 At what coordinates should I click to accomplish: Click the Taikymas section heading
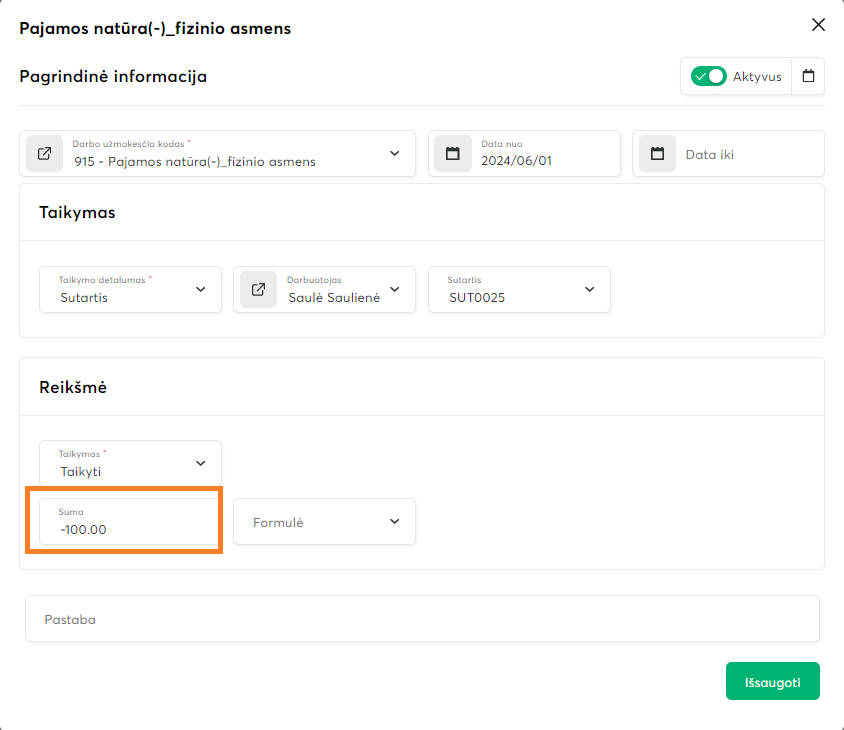coord(77,213)
